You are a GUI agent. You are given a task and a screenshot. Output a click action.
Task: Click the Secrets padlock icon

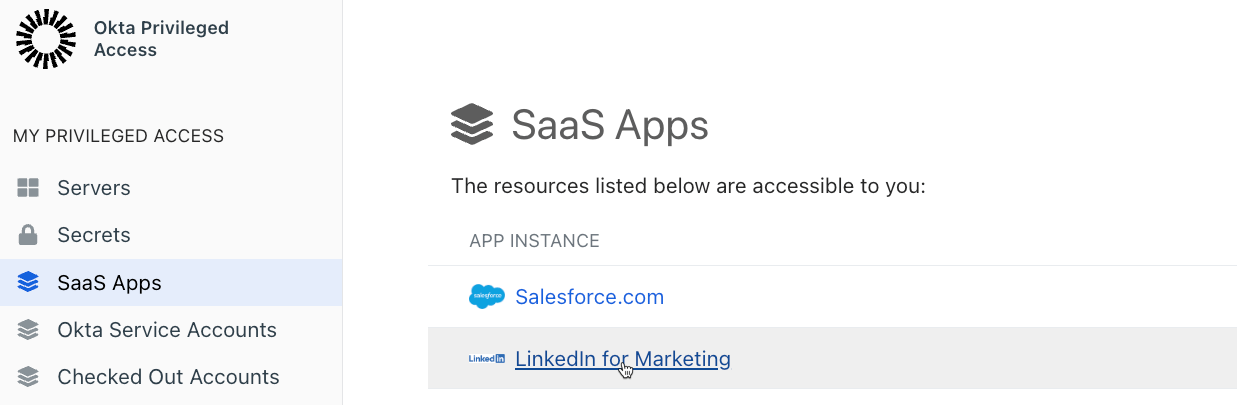(x=28, y=235)
